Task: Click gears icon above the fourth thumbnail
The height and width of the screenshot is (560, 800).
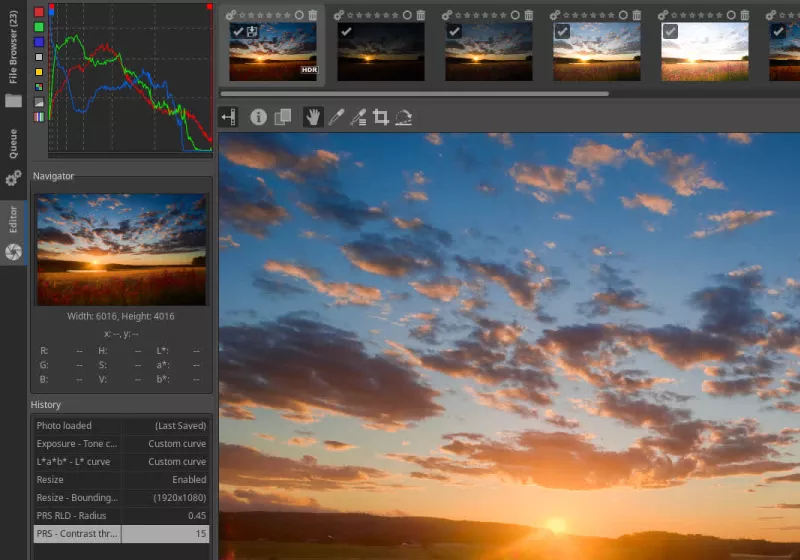Action: point(555,15)
